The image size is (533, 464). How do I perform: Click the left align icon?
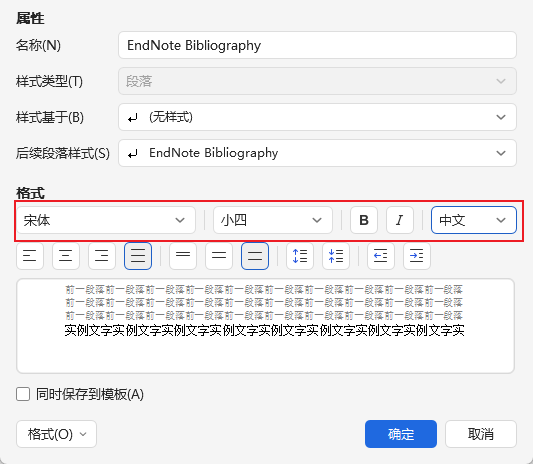30,256
